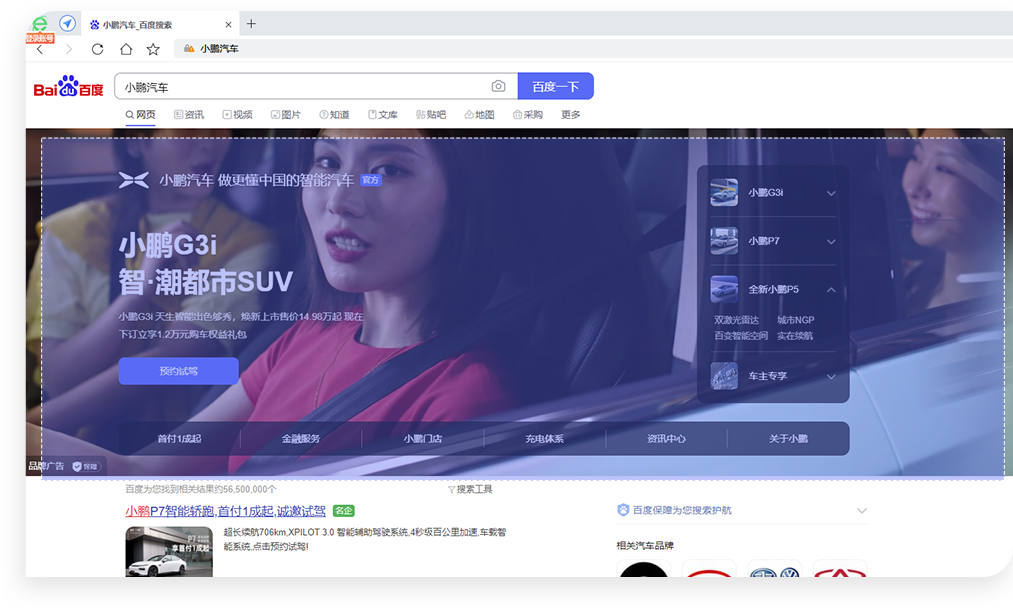1013x608 pixels.
Task: Collapse the 全新小鹏P5 section
Action: coord(831,290)
